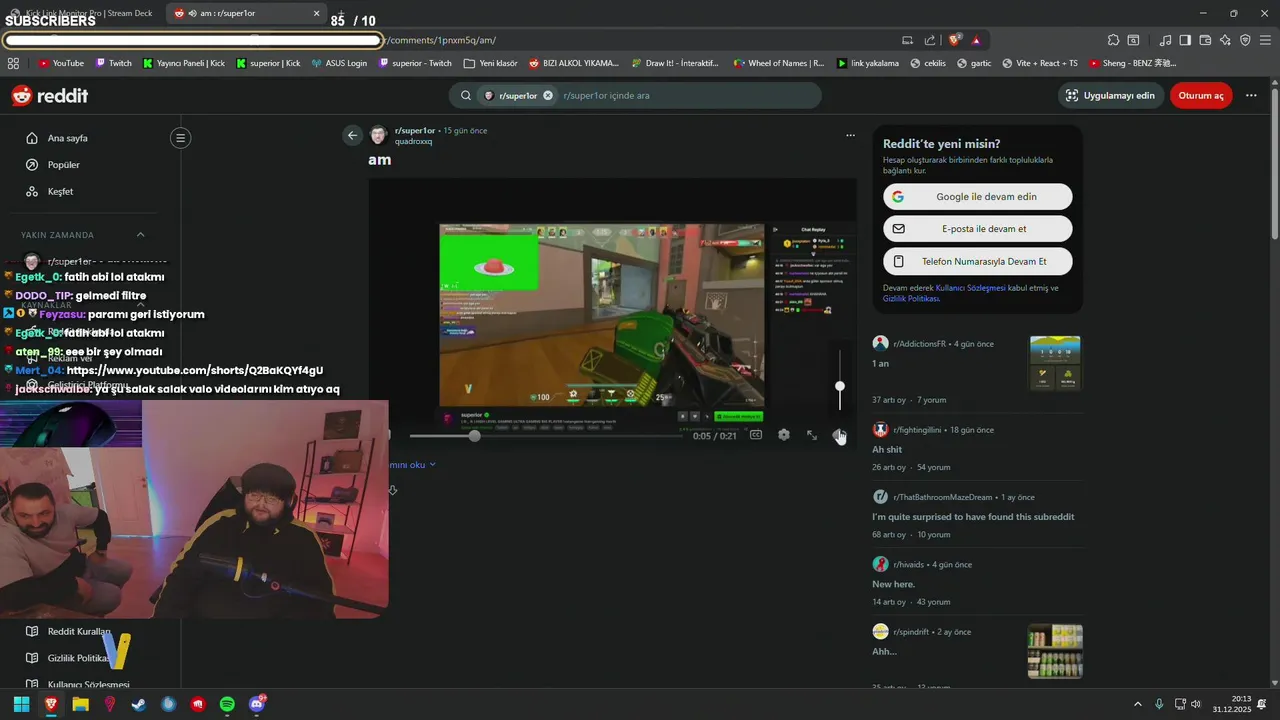Open the 'Ah shit' related post
Viewport: 1280px width, 720px height.
point(887,450)
